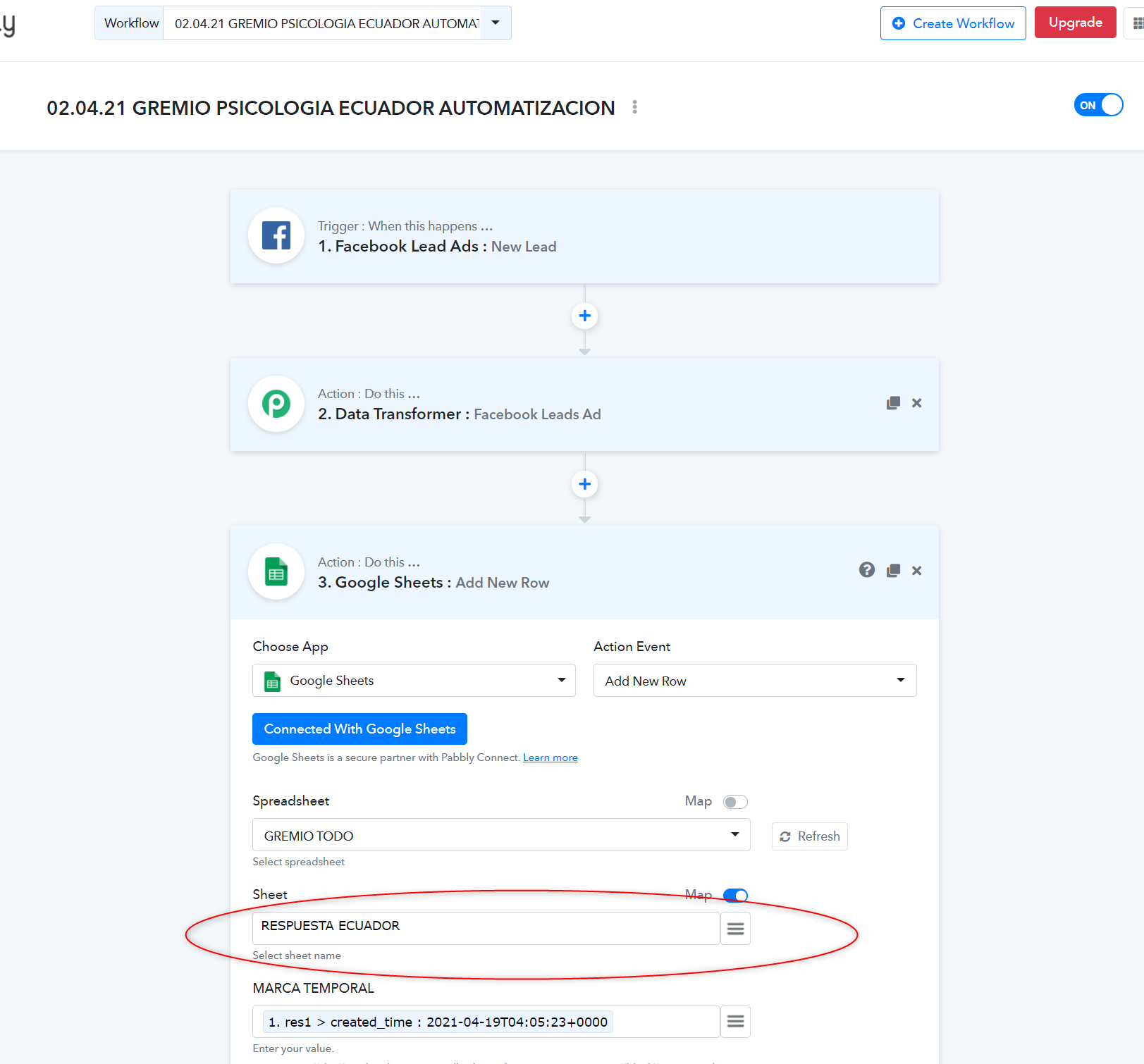Refresh the spreadsheet list
This screenshot has height=1064, width=1144.
click(810, 836)
